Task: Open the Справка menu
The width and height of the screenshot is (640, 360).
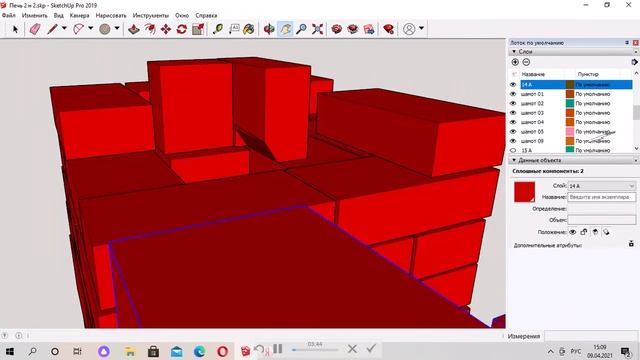Action: 206,16
